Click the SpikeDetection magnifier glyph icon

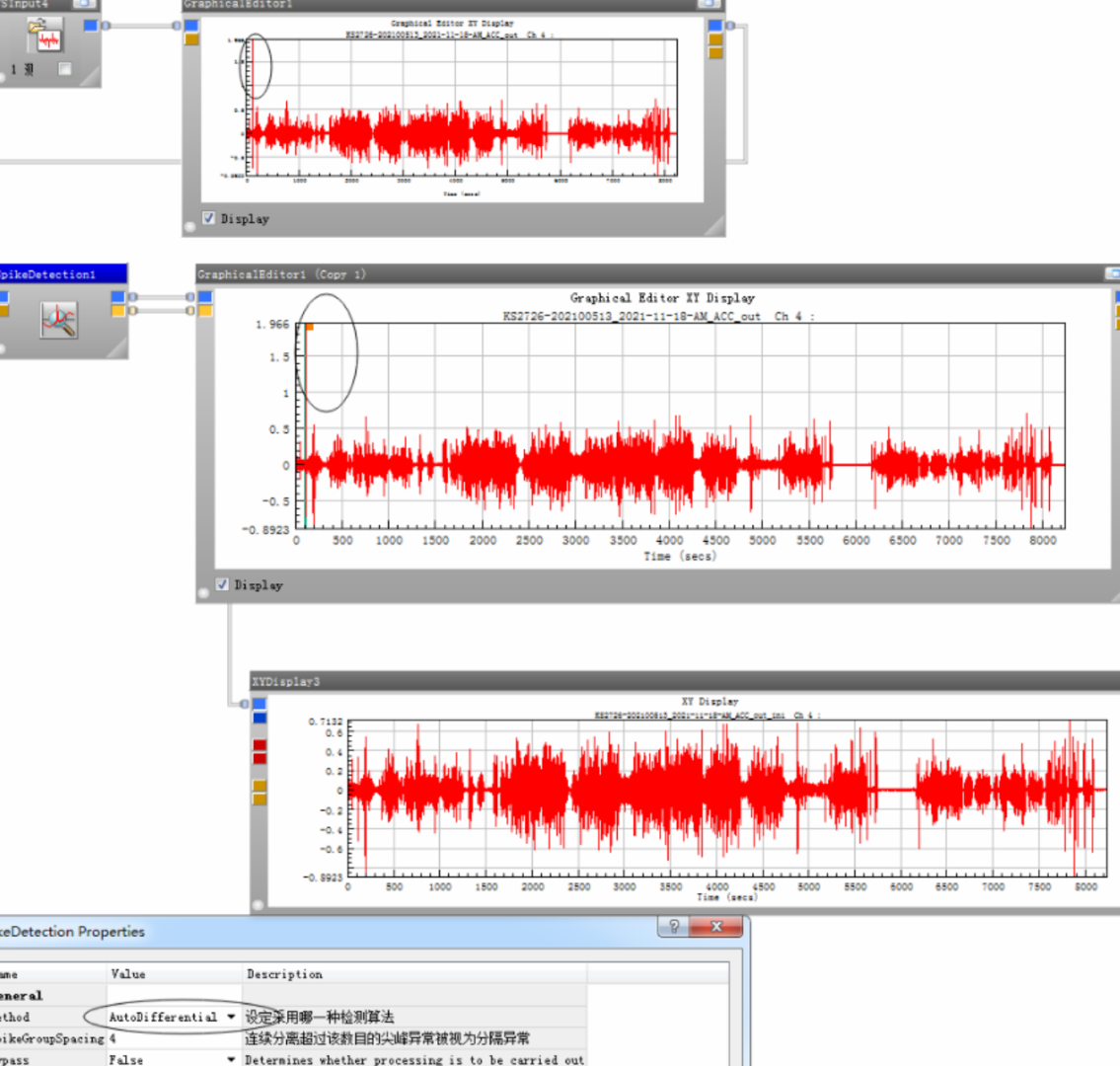pos(58,321)
